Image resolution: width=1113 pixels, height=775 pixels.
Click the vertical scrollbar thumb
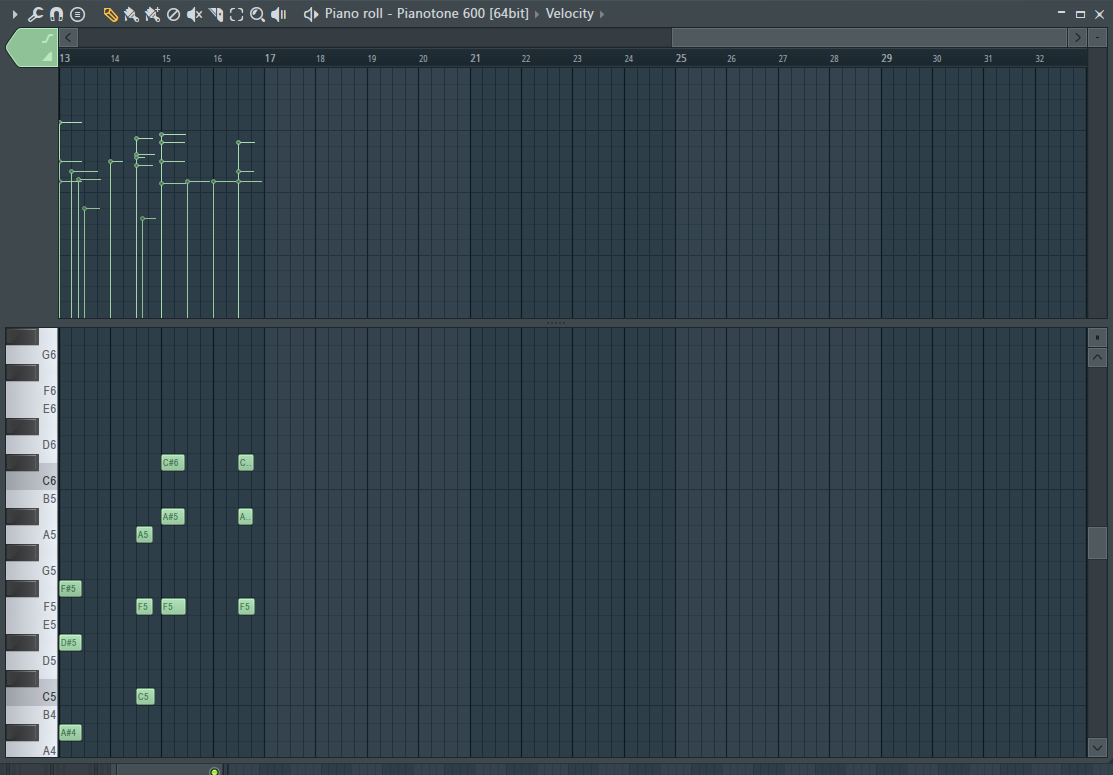[1097, 543]
